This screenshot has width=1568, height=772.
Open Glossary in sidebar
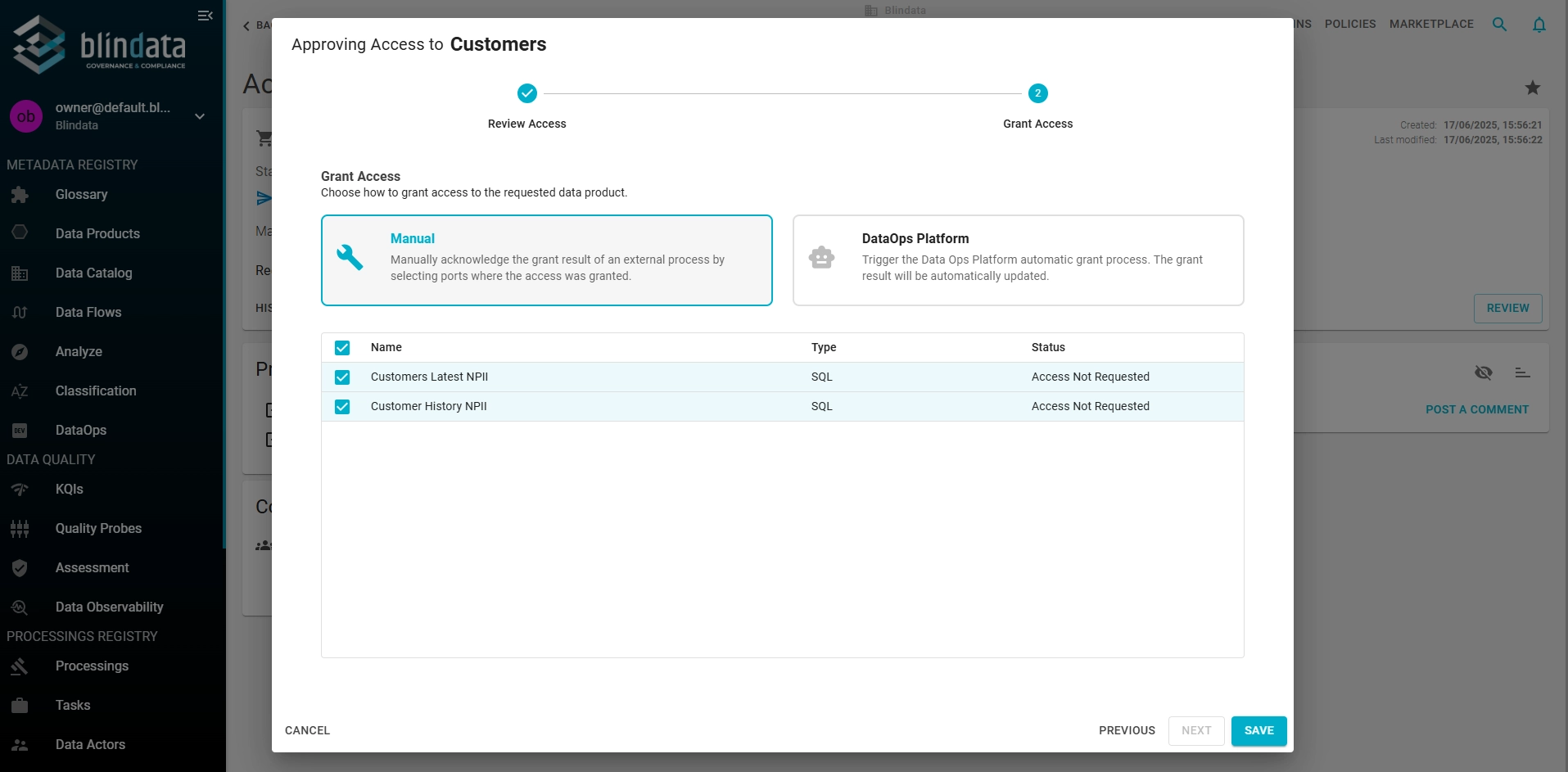82,195
